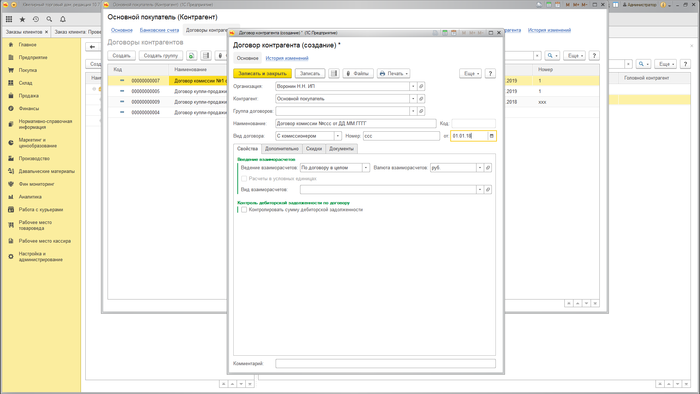Select Заказы клиентов open tab
700x394 pixels.
pyautogui.click(x=24, y=32)
